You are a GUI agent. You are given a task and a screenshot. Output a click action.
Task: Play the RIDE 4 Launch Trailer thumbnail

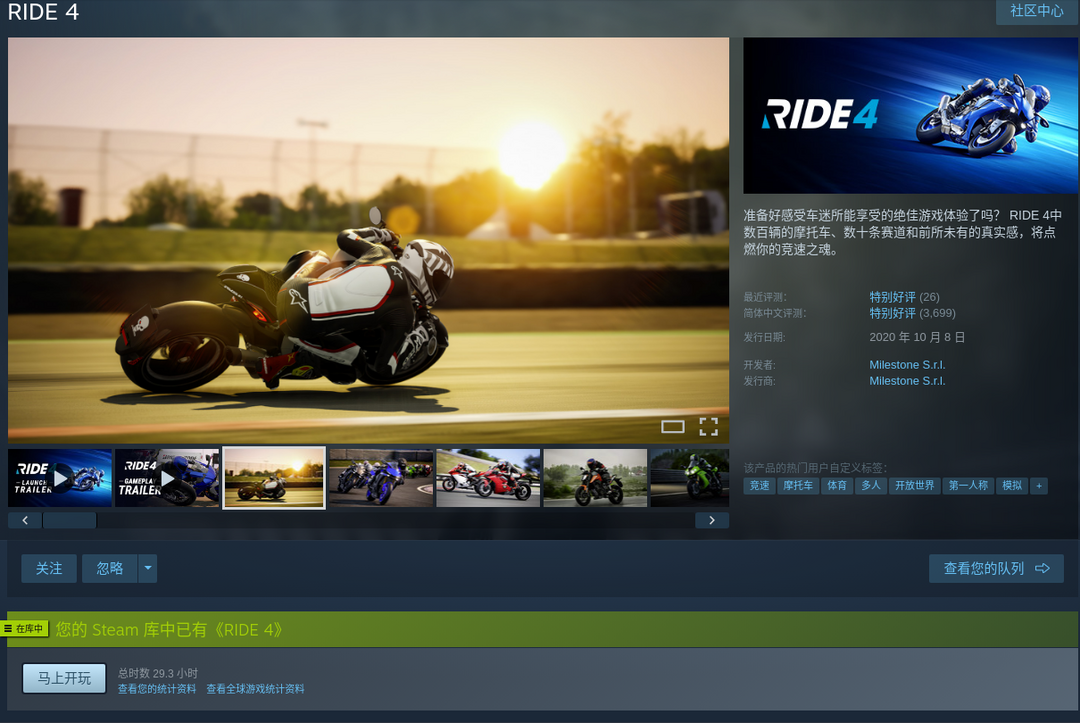pyautogui.click(x=60, y=478)
